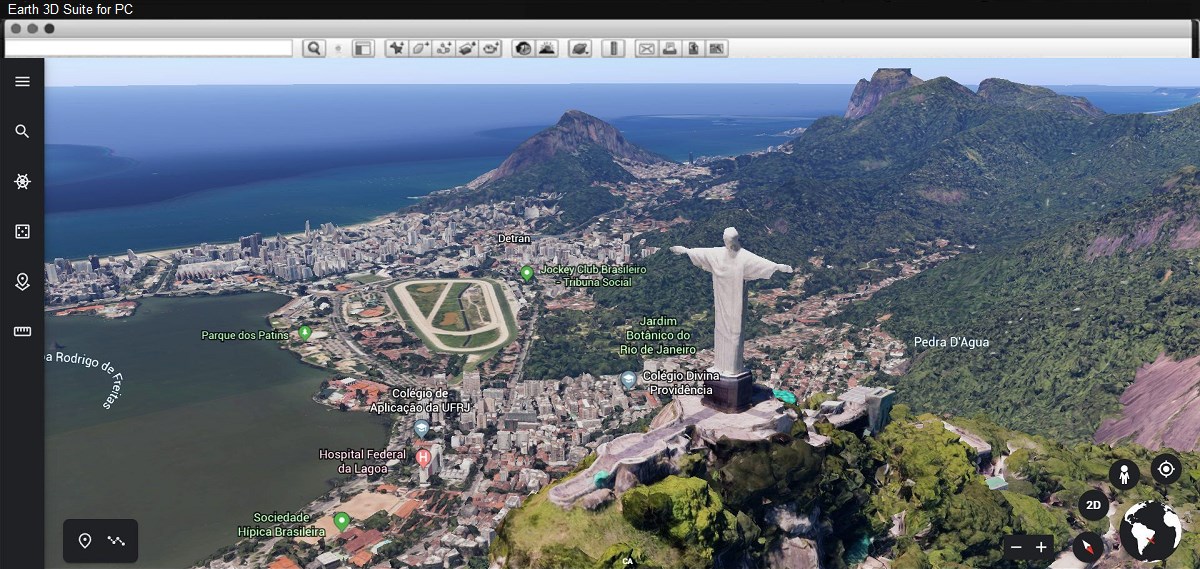
Task: Click the Parque dos Patins text label
Action: pos(245,335)
